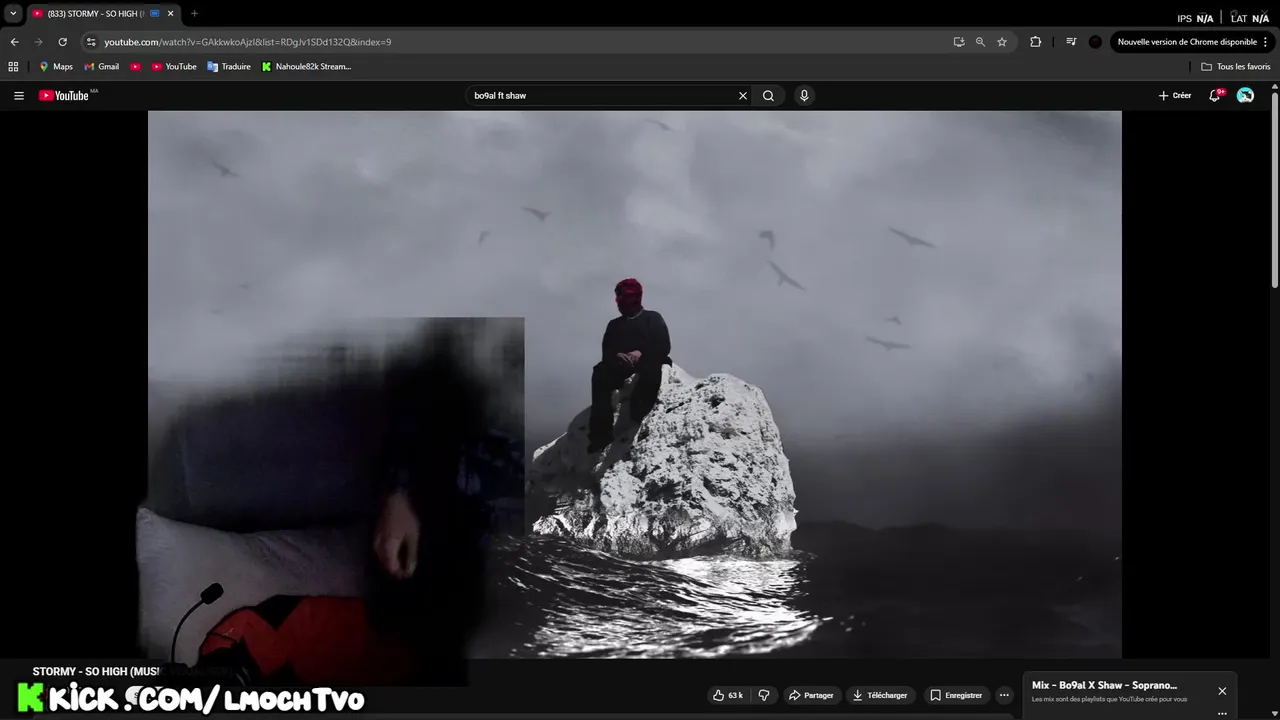Start voice search with the microphone icon
The width and height of the screenshot is (1280, 720).
tap(804, 96)
